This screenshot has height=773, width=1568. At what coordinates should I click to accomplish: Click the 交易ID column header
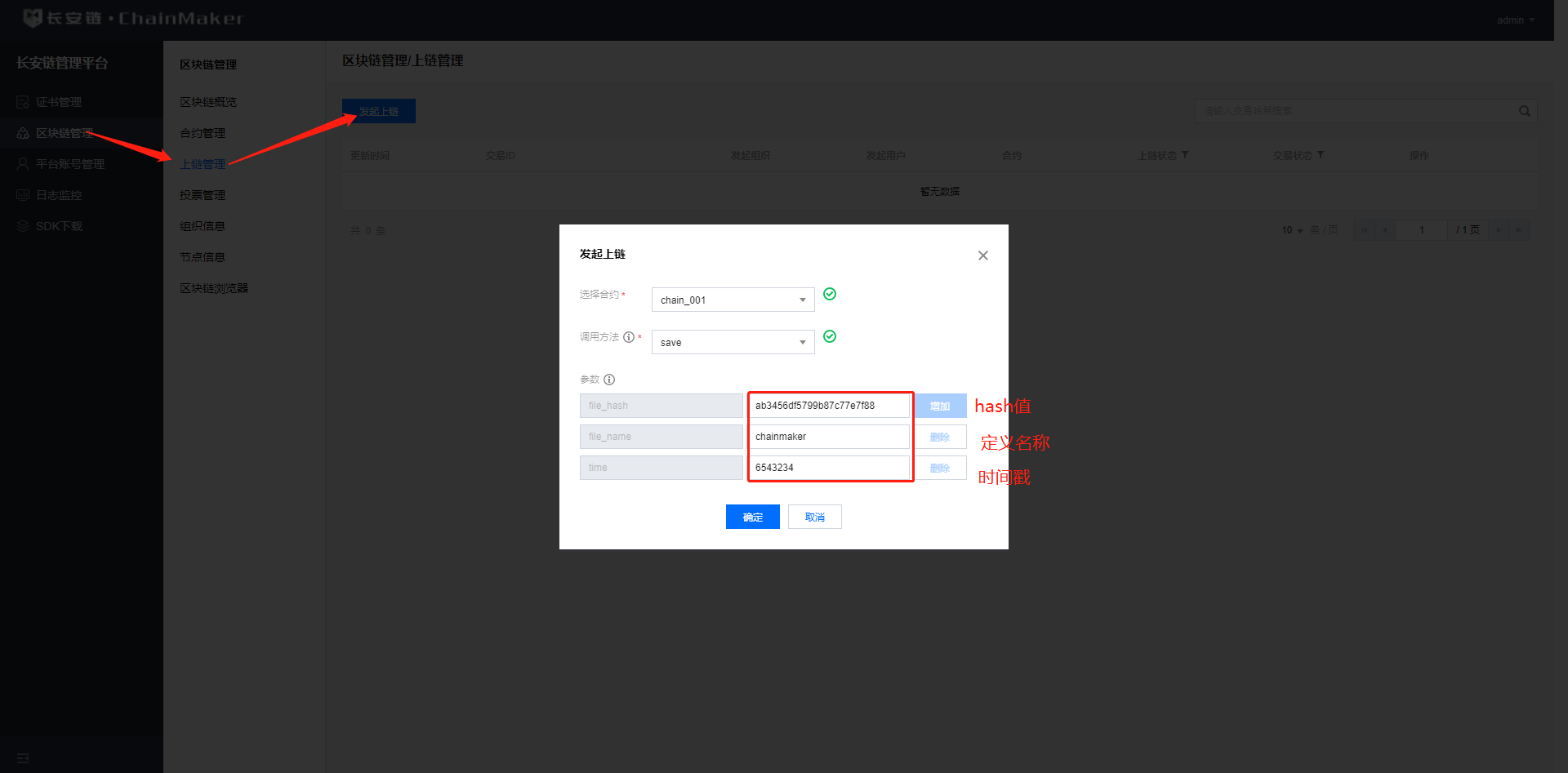[x=501, y=155]
